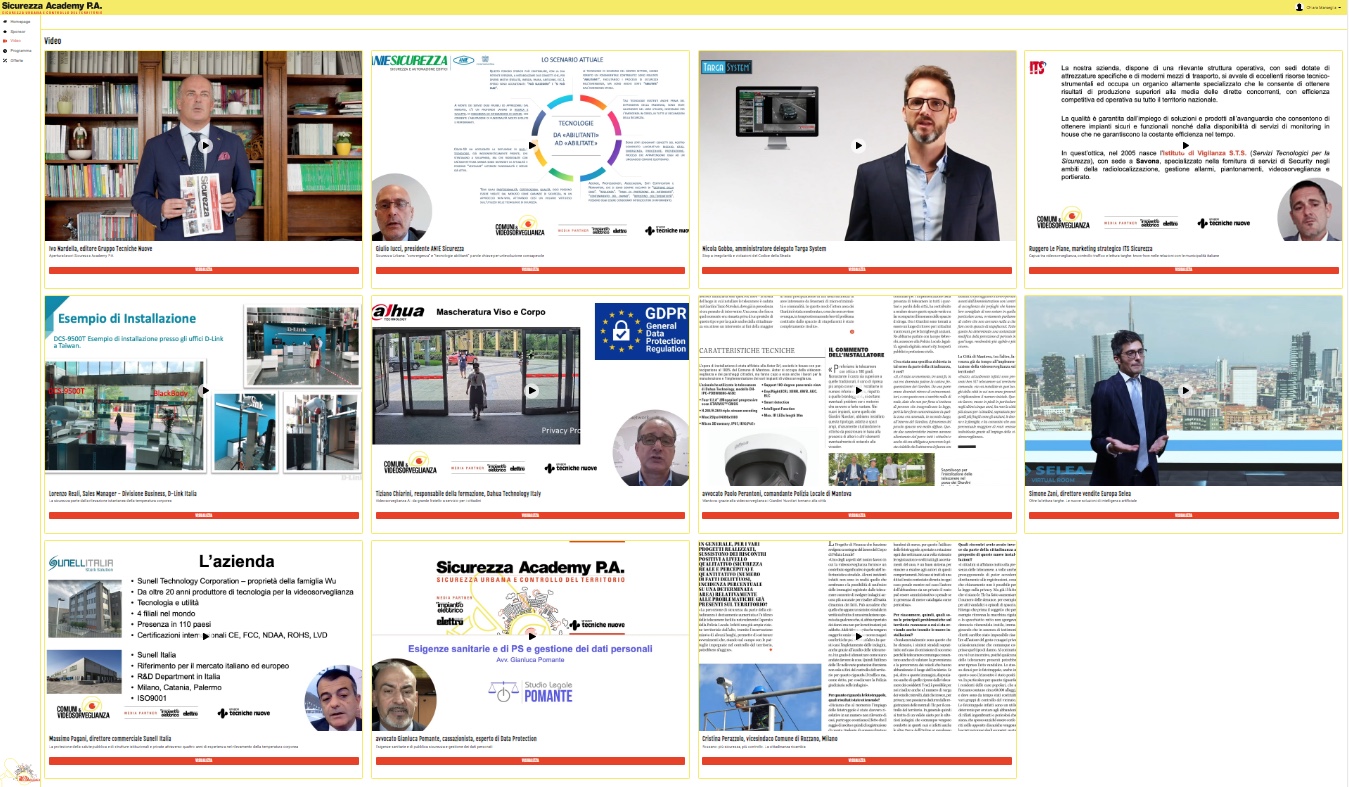Play the Ruggero Le Piane ITS video
This screenshot has height=787, width=1349.
pos(1183,145)
